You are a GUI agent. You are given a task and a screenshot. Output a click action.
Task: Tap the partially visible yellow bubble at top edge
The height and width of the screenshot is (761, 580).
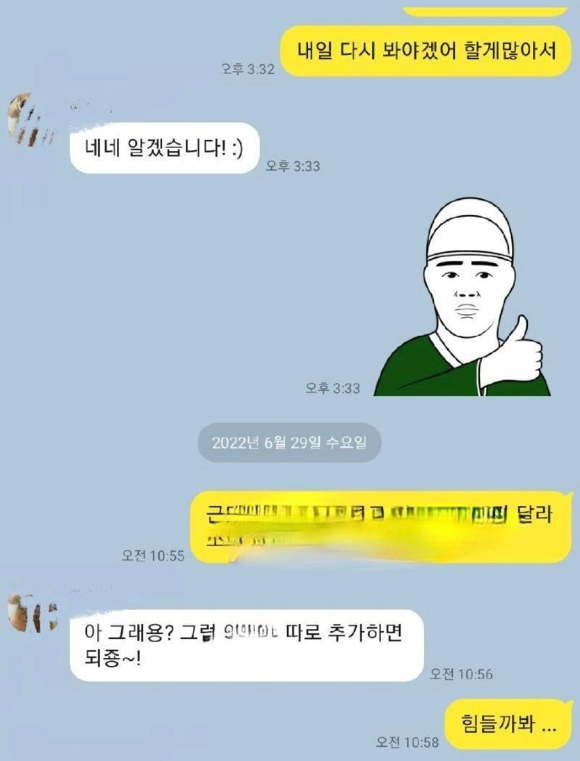pos(485,11)
